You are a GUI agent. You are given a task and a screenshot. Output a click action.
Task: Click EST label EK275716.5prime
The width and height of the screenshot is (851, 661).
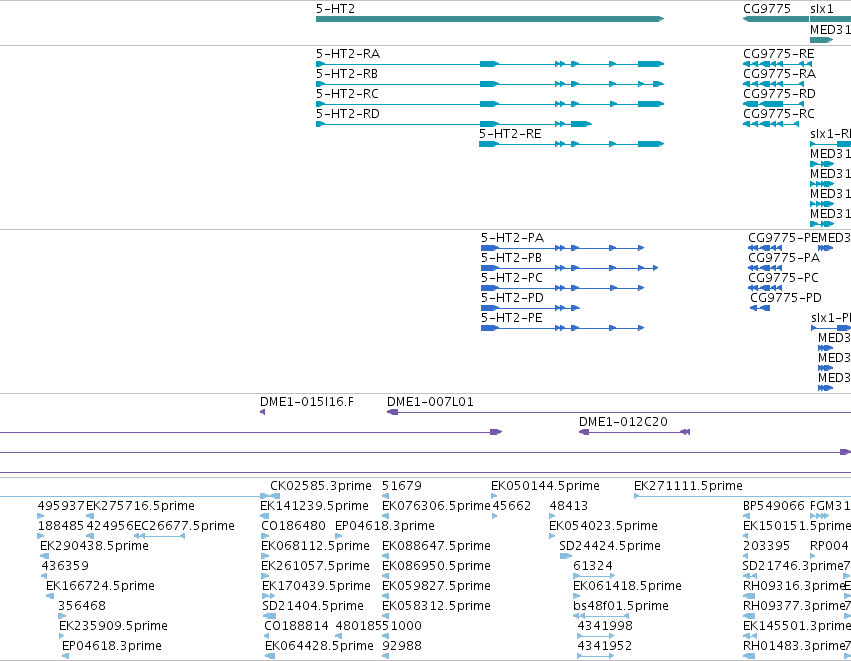[141, 506]
